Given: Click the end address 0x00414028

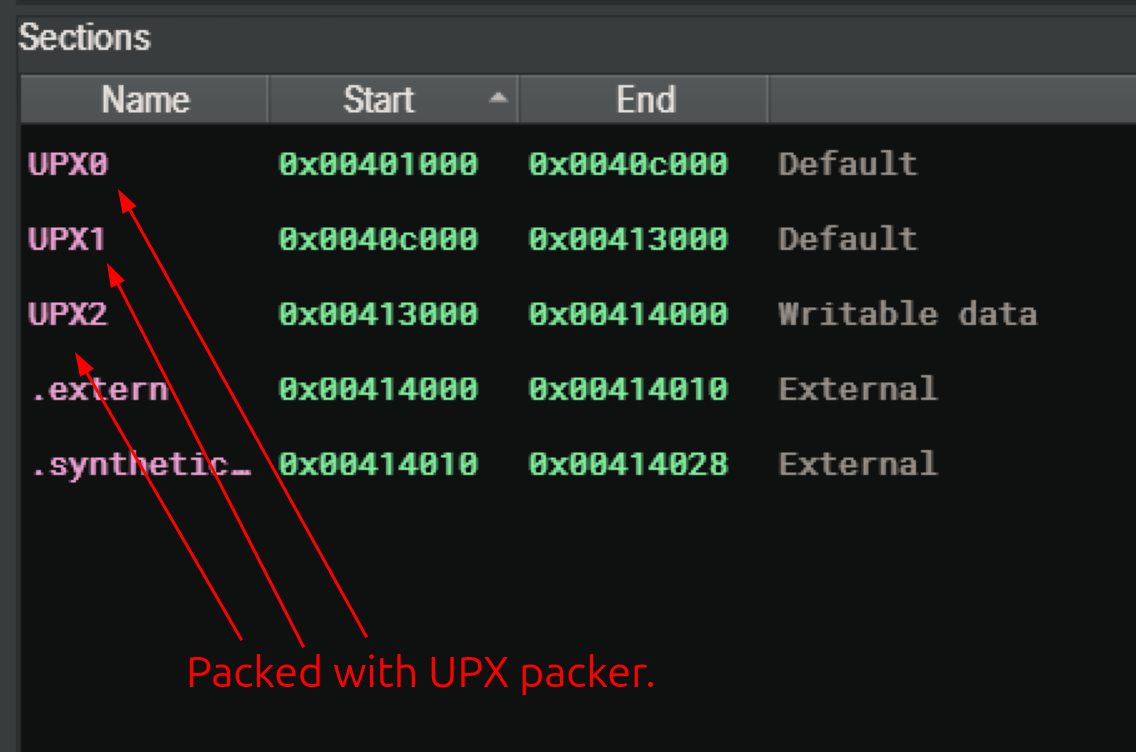Looking at the screenshot, I should click(x=628, y=464).
